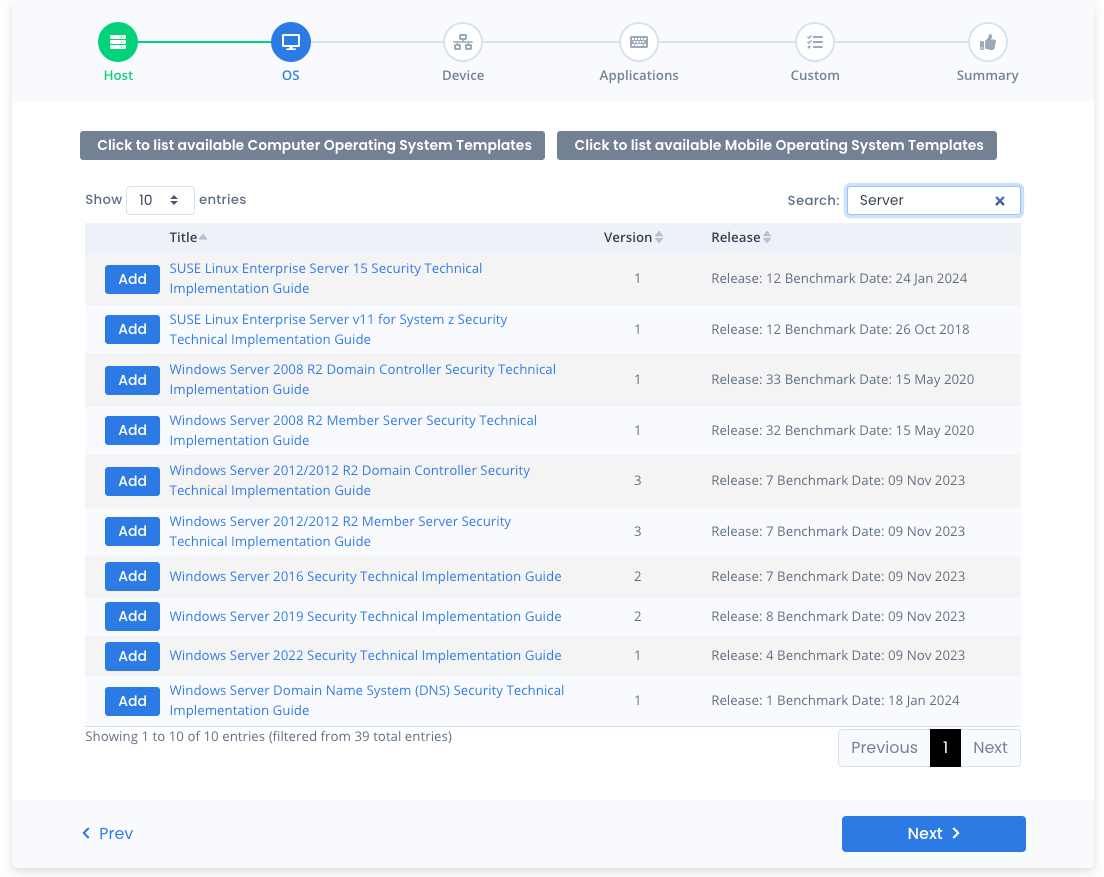List available Computer Operating System Templates
Image resolution: width=1104 pixels, height=877 pixels.
click(x=312, y=145)
